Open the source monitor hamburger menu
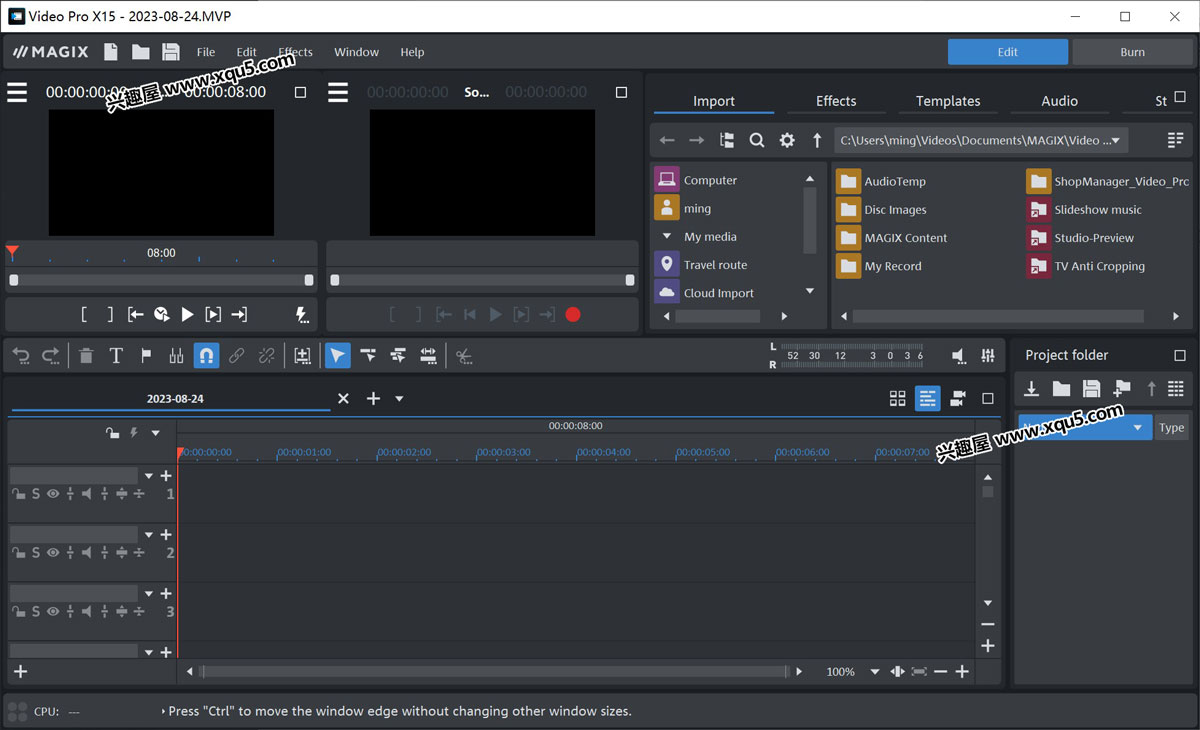This screenshot has height=730, width=1200. [x=338, y=92]
